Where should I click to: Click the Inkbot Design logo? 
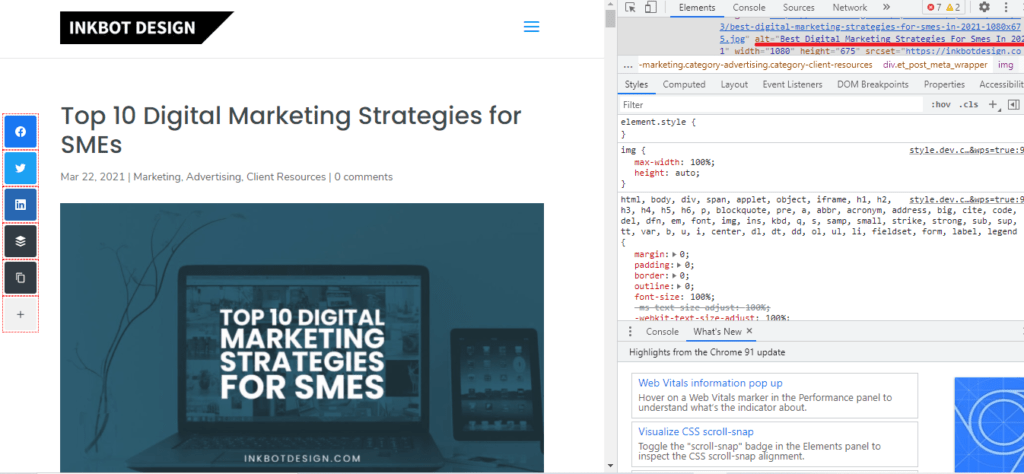coord(147,27)
